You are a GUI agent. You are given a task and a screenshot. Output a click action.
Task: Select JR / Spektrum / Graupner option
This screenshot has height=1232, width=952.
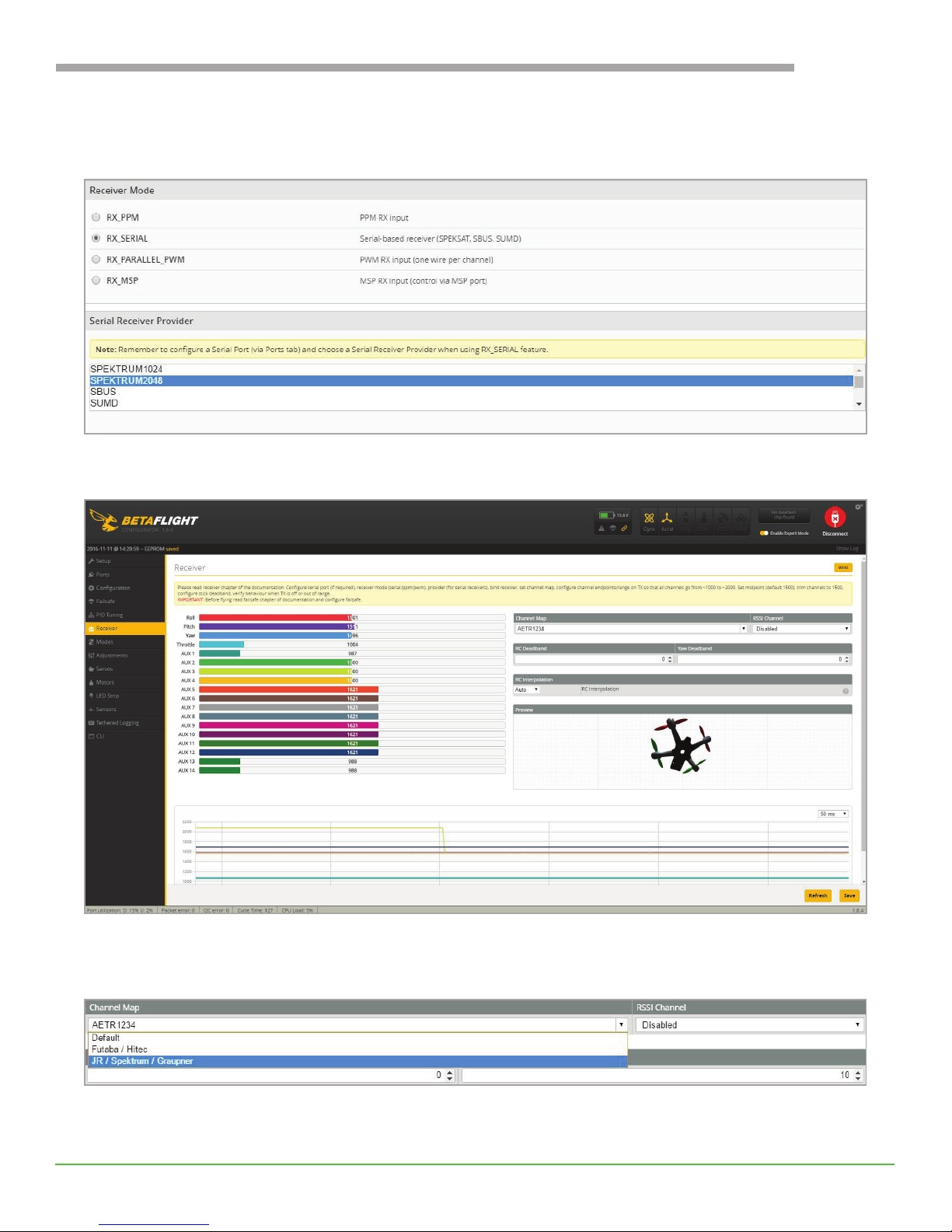click(357, 1061)
